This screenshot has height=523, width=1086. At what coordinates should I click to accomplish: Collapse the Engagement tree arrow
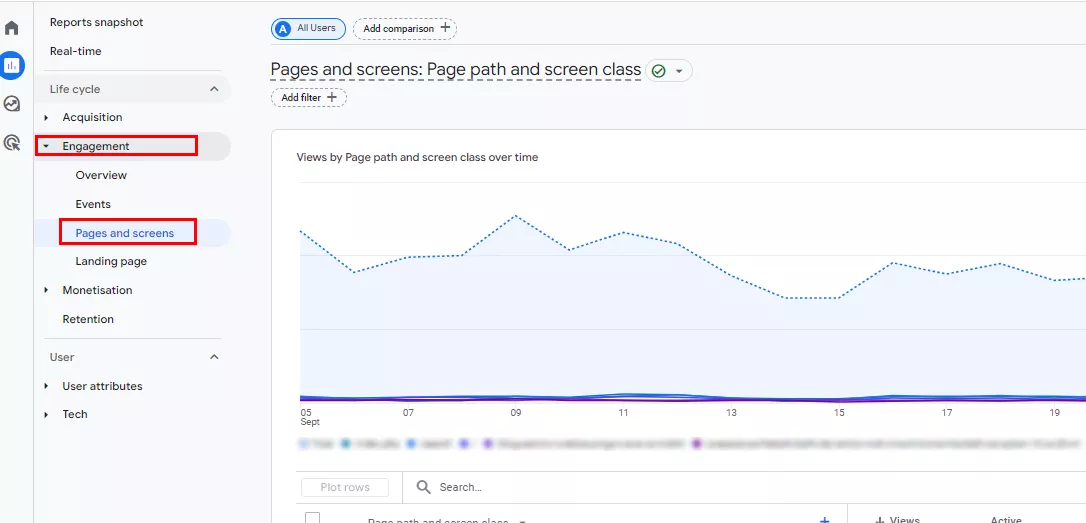point(46,146)
